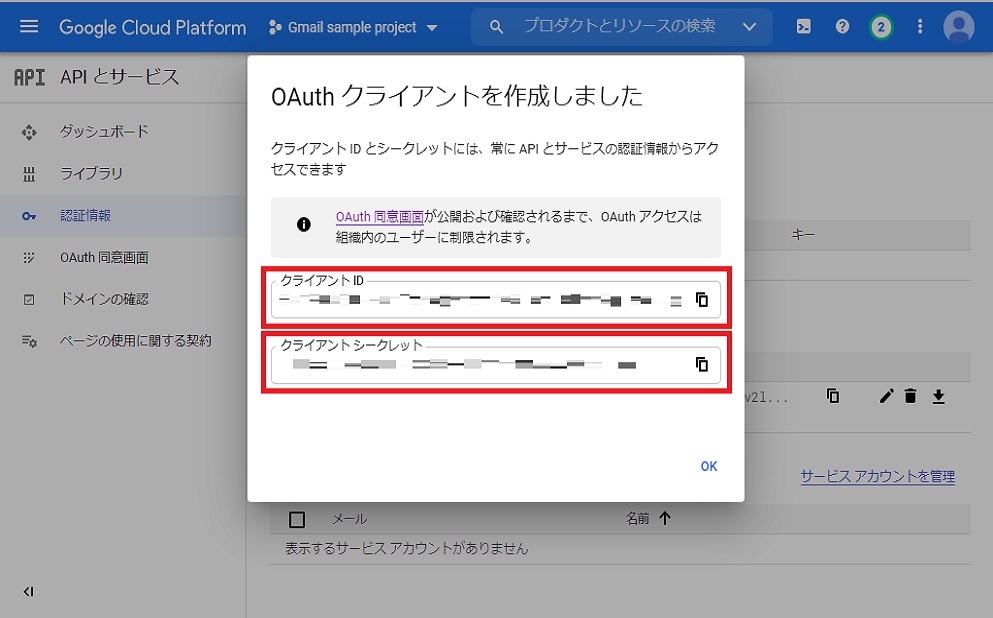Open the Cloud Shell terminal
The width and height of the screenshot is (993, 618).
coord(803,26)
